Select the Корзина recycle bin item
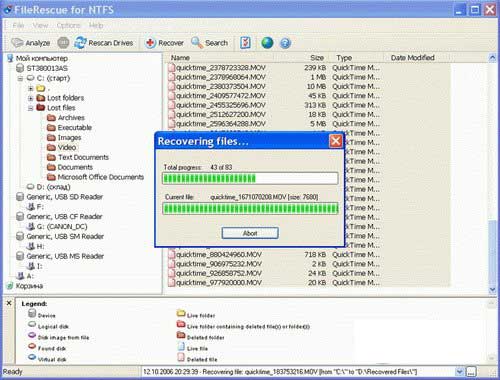Viewport: 500px width, 380px height. pos(29,286)
